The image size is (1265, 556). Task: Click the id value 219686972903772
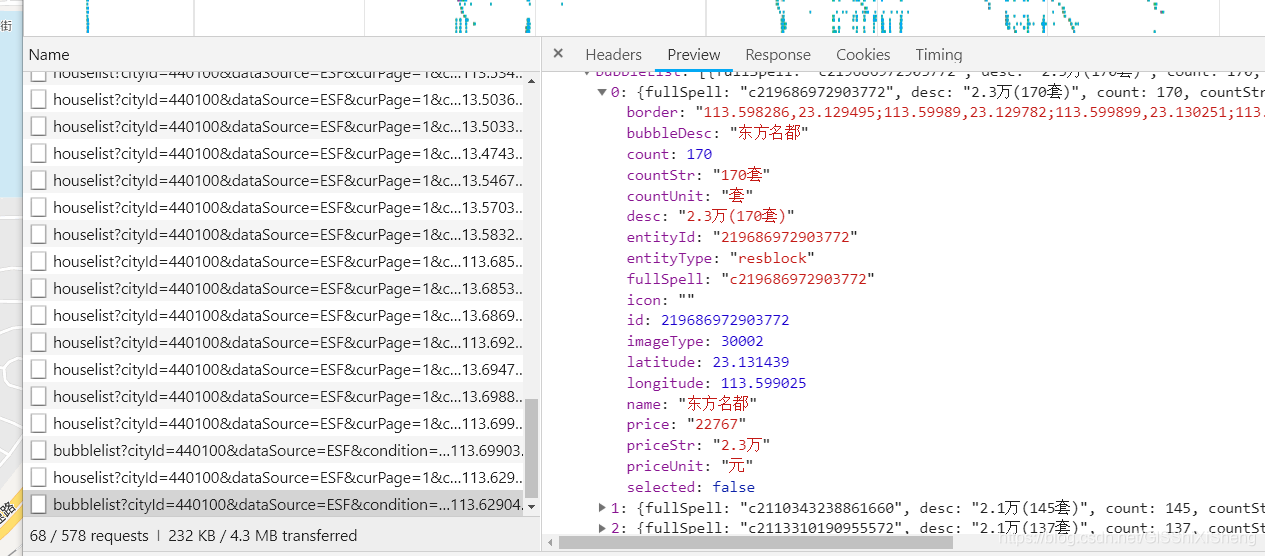(725, 321)
